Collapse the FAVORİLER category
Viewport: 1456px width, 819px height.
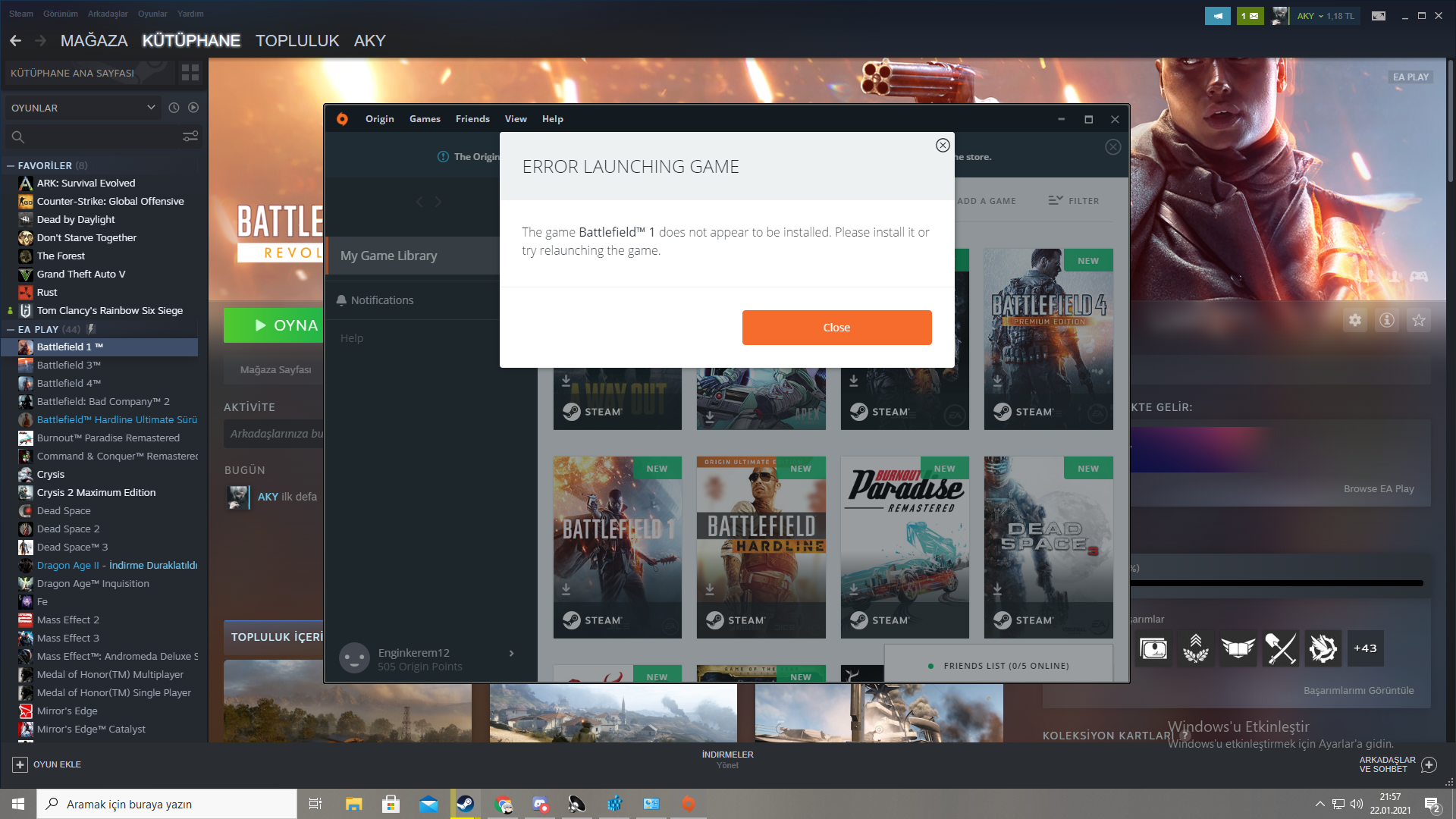[x=11, y=165]
